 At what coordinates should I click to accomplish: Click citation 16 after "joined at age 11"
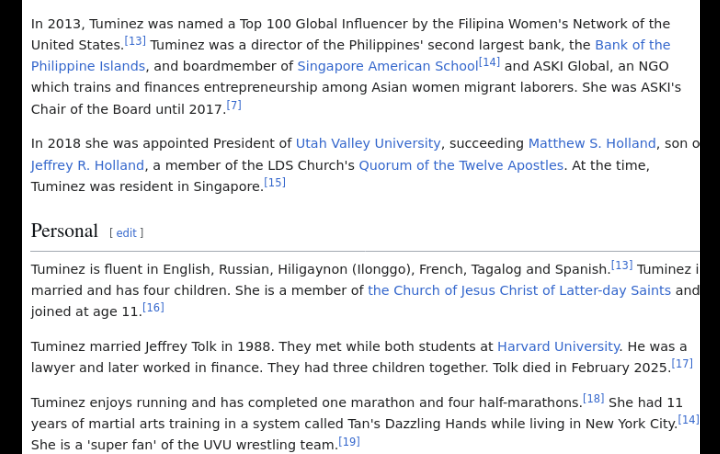(x=153, y=307)
